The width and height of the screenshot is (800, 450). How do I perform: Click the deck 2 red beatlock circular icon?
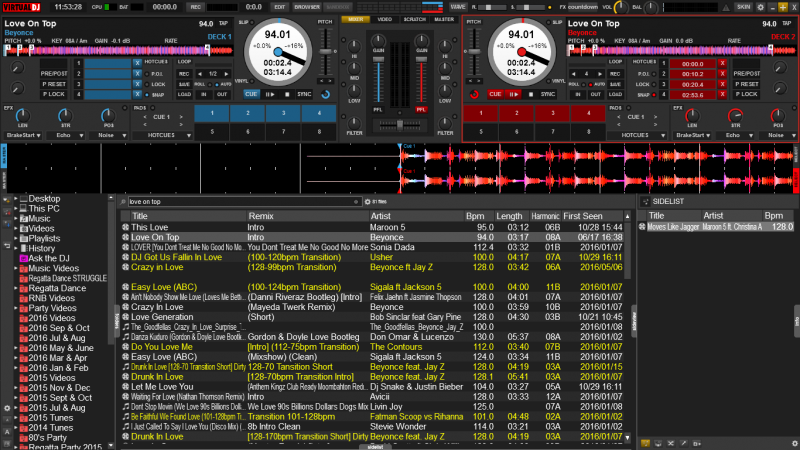pyautogui.click(x=474, y=94)
